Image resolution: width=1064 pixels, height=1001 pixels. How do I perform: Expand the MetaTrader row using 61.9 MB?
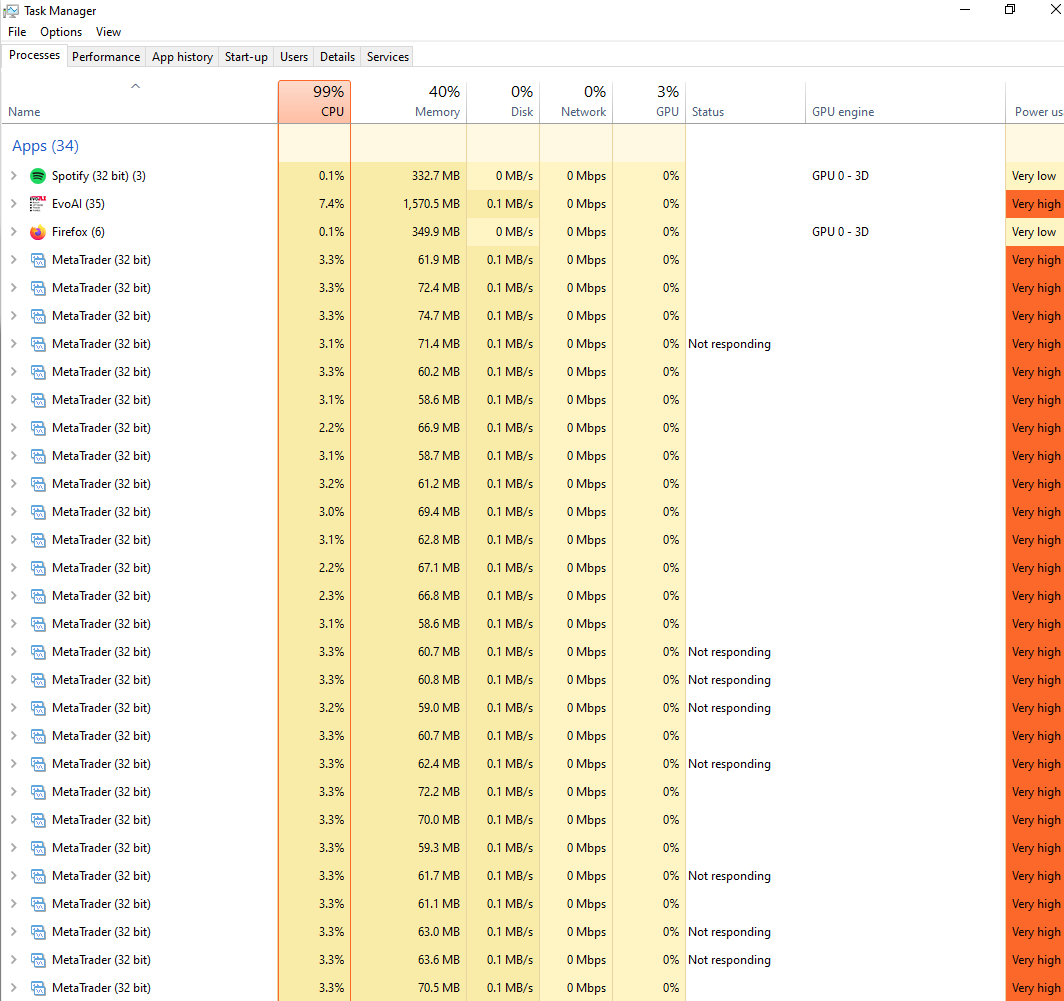13,260
